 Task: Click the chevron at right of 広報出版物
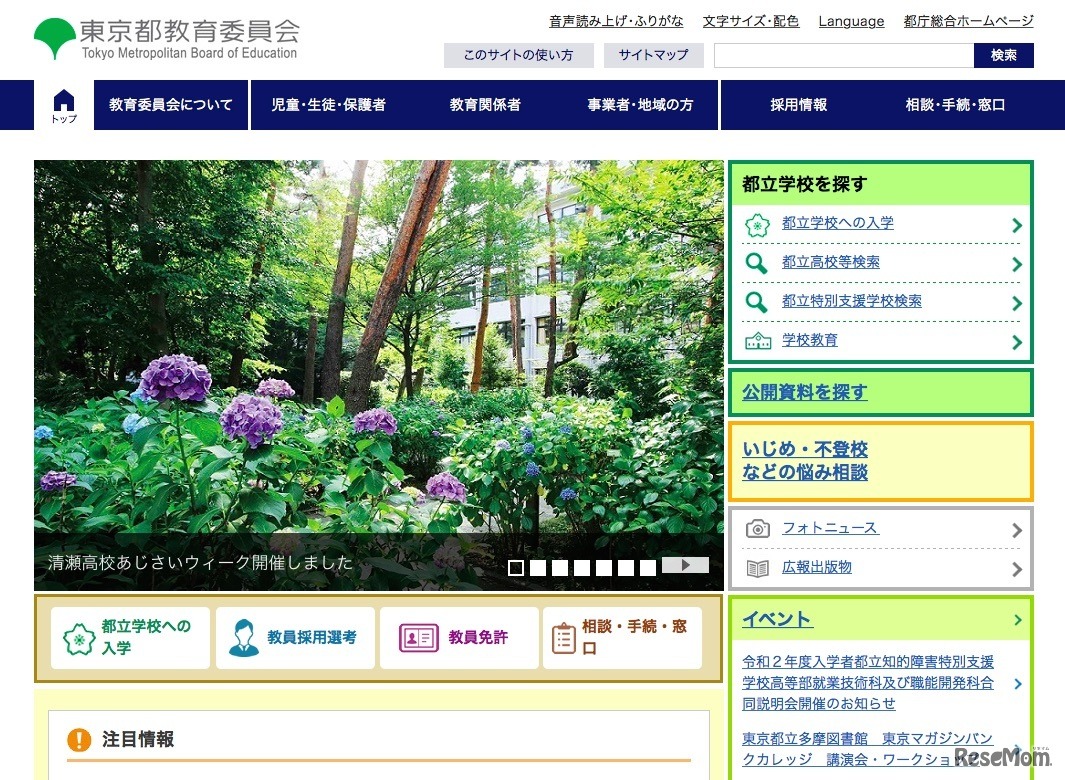click(1017, 569)
